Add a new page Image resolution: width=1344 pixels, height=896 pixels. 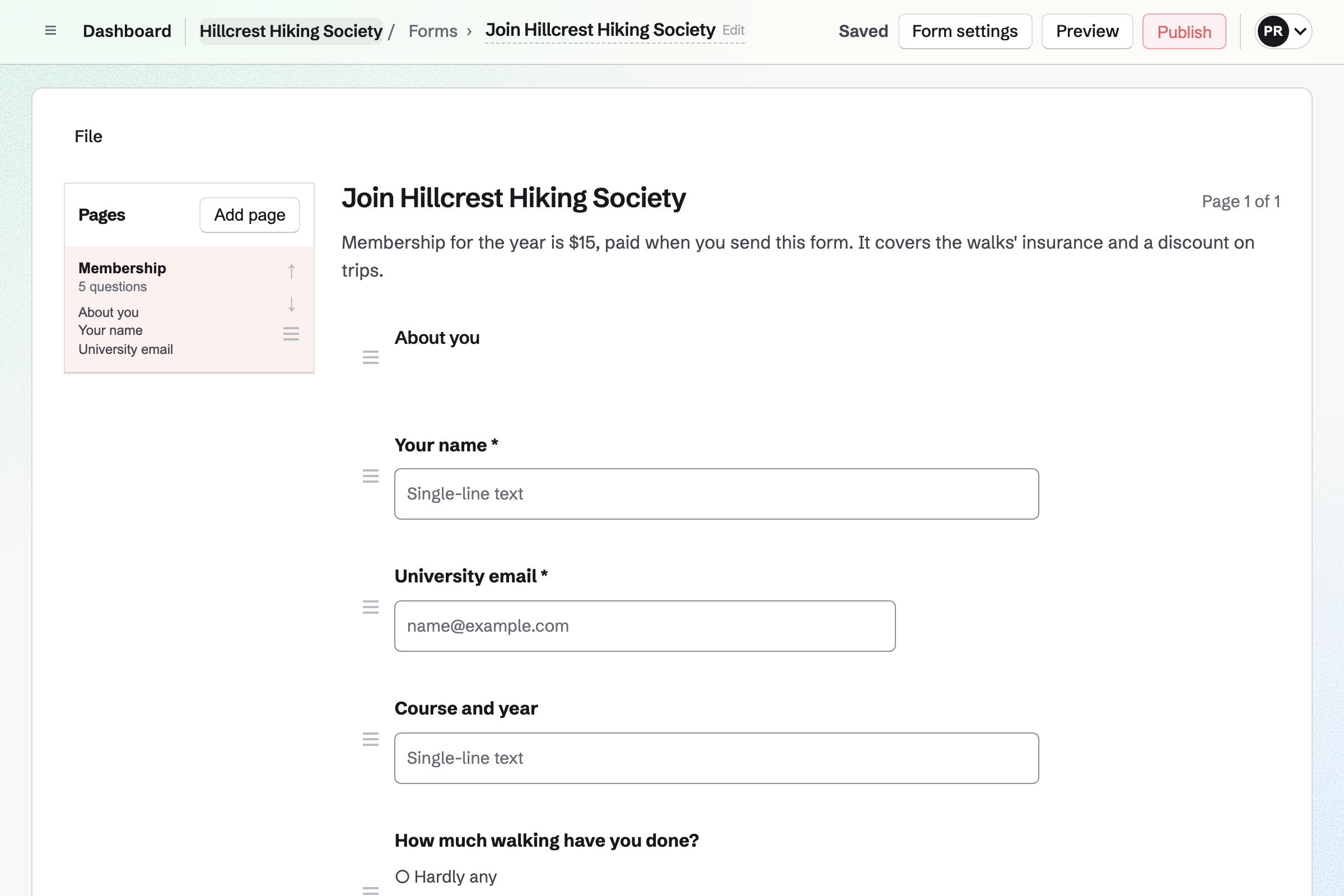point(250,215)
